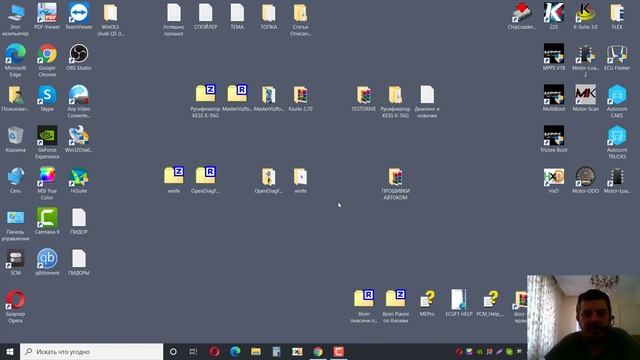Open Браузер Opera desktop shortcut
Viewport: 640px width, 360px height.
pyautogui.click(x=16, y=300)
